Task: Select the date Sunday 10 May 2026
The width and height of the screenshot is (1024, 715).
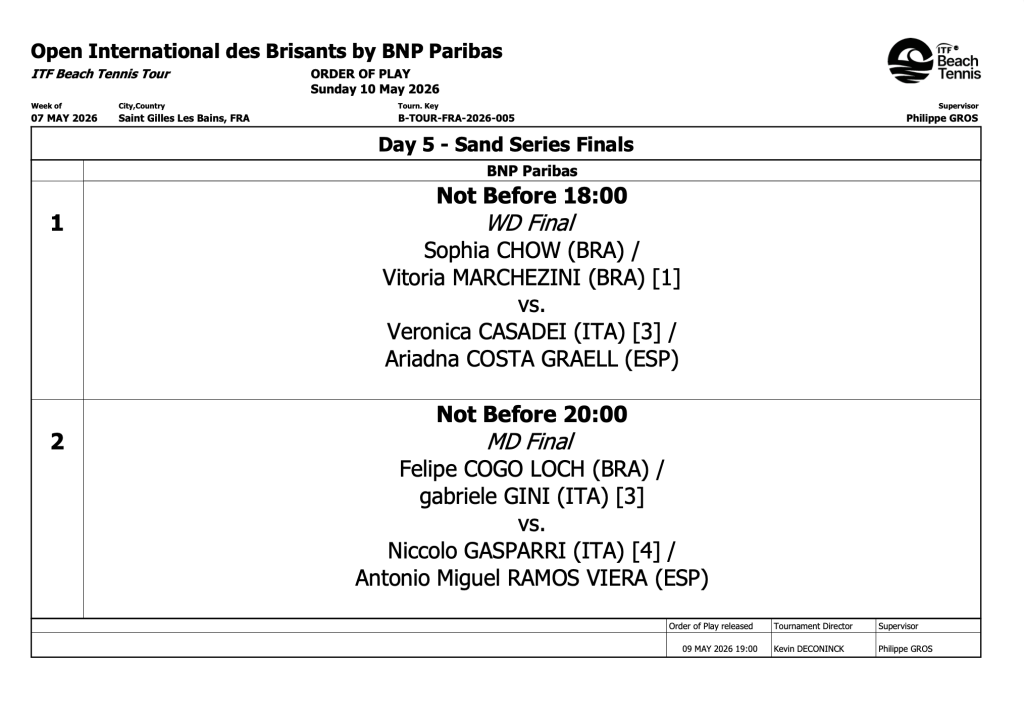Action: (375, 89)
